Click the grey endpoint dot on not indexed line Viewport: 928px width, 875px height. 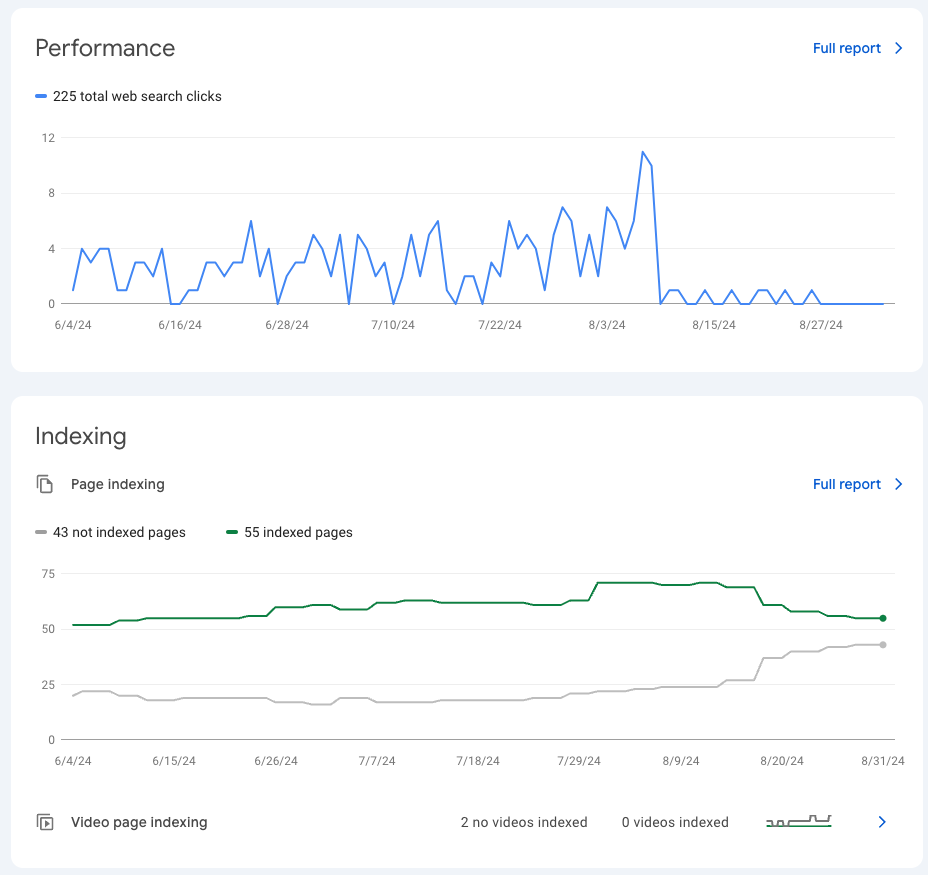click(x=883, y=645)
